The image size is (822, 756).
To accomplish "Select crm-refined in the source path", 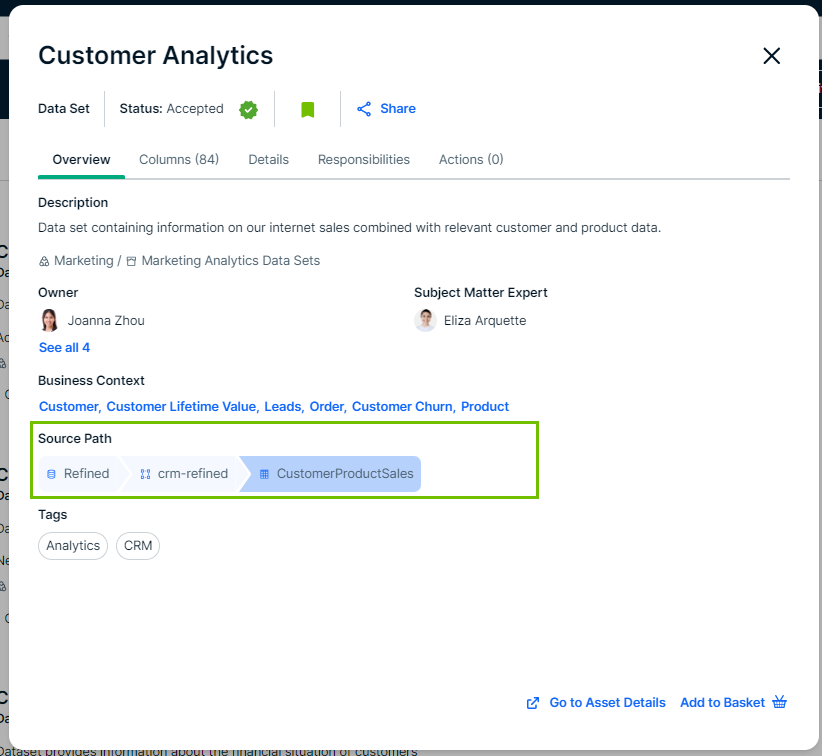I will click(x=184, y=474).
